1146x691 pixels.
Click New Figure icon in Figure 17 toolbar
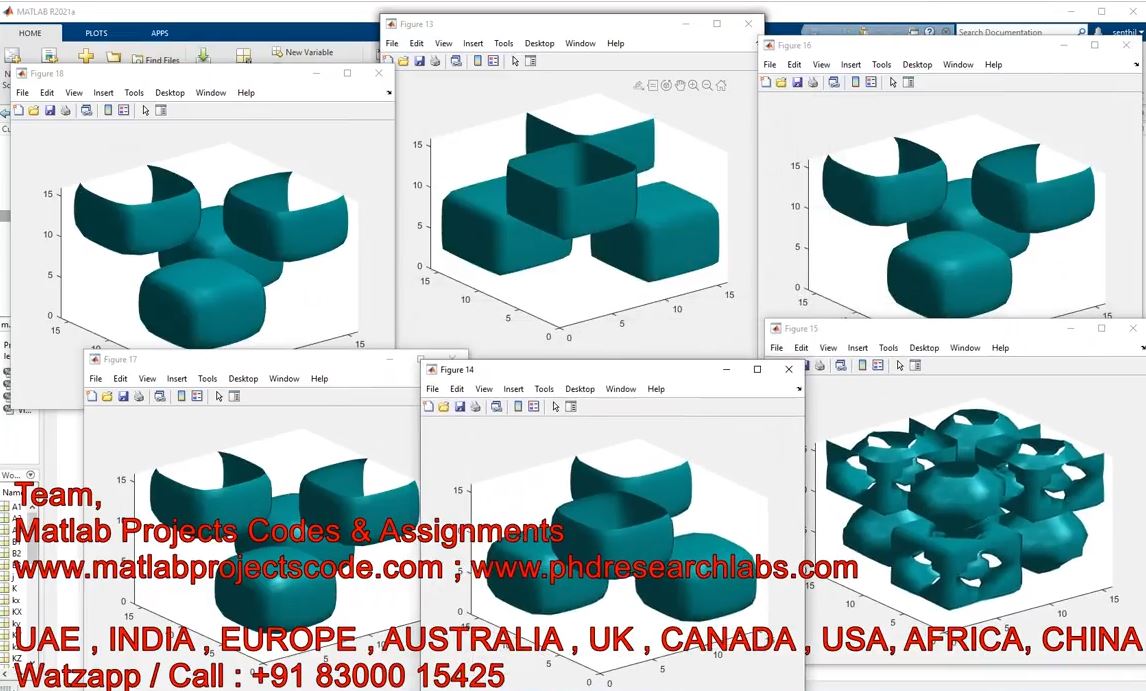(91, 396)
